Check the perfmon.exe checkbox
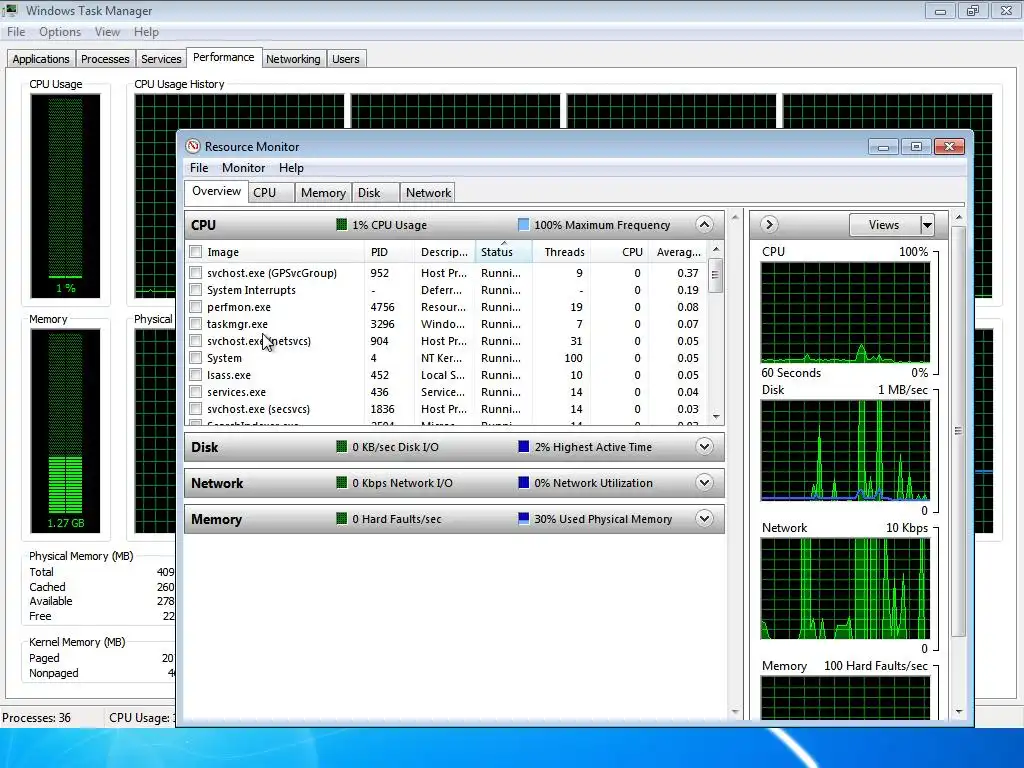This screenshot has width=1024, height=768. (x=195, y=306)
